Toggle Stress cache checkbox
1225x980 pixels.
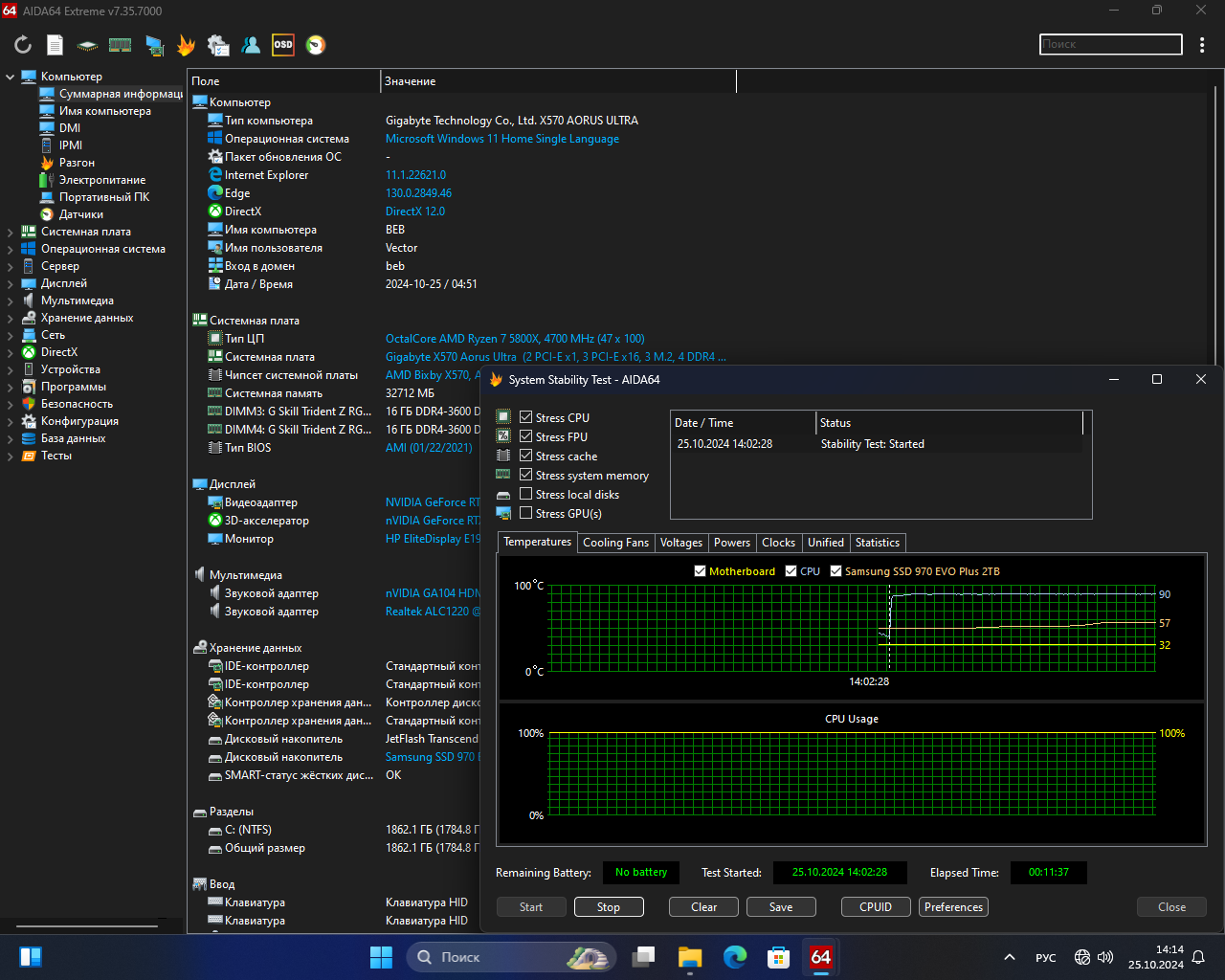pyautogui.click(x=525, y=456)
